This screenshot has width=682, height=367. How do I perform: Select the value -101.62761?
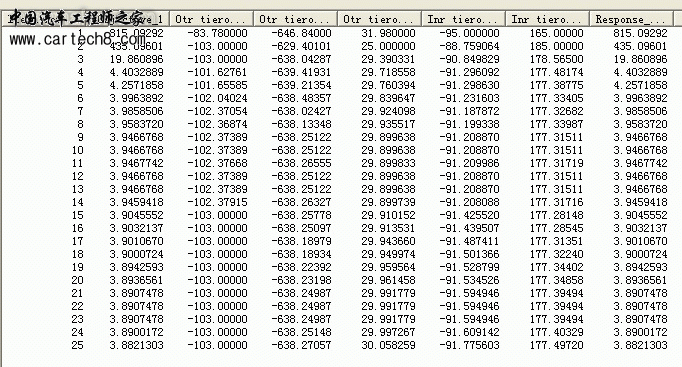pos(217,72)
